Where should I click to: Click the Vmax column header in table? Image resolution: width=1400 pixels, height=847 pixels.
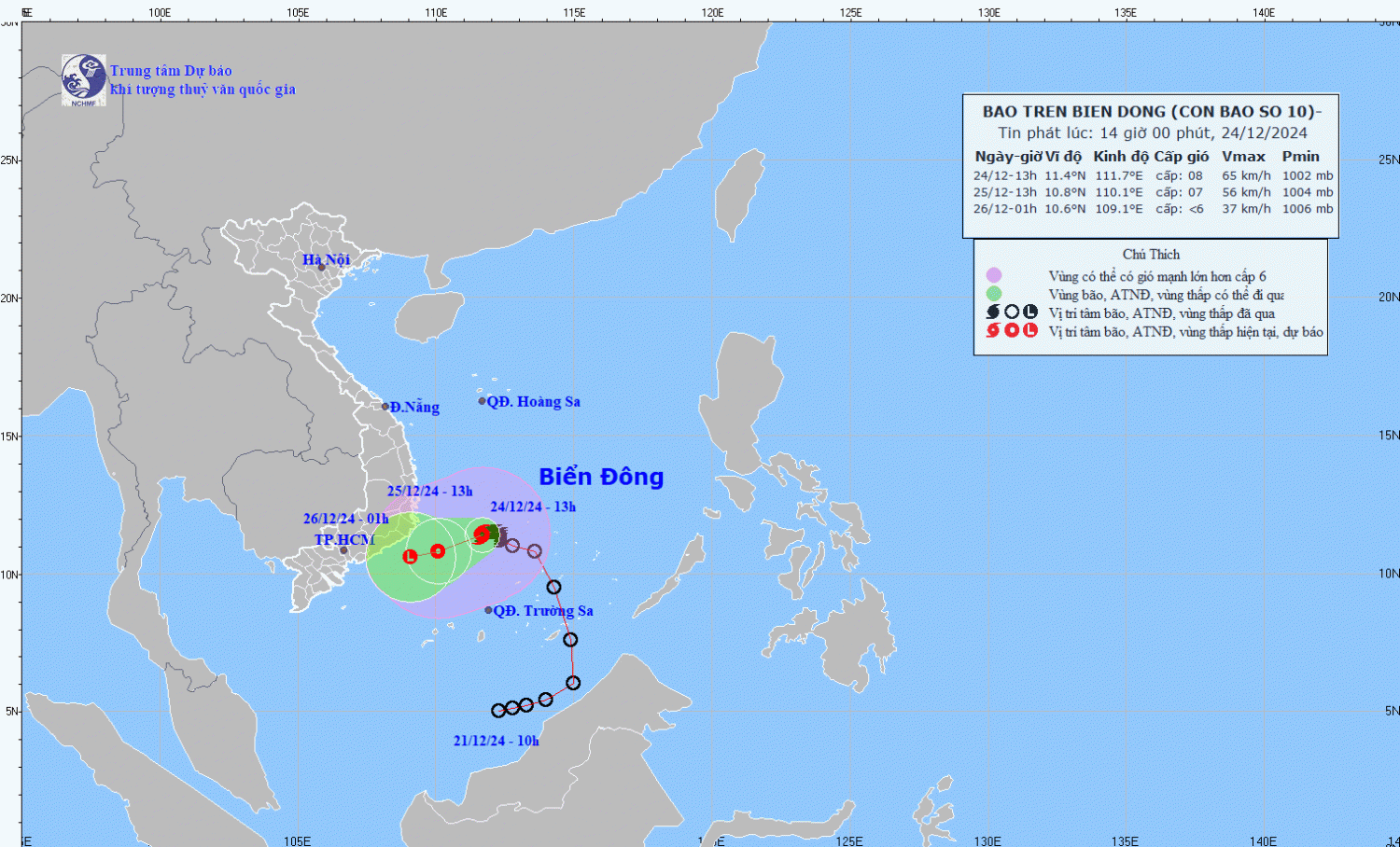(1243, 157)
